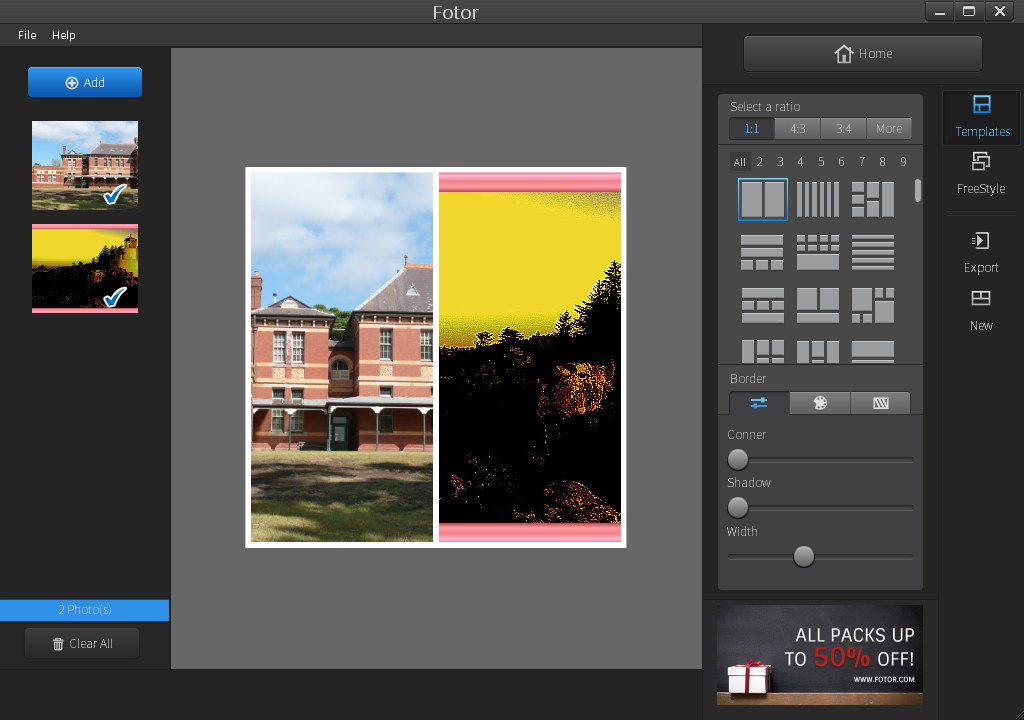Open the Export option
This screenshot has height=720, width=1024.
981,252
